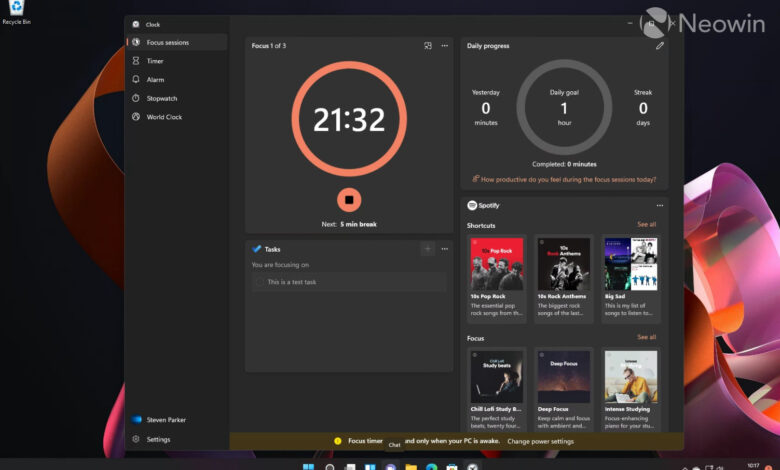Switch to the Timer page
The height and width of the screenshot is (470, 780).
pos(177,61)
